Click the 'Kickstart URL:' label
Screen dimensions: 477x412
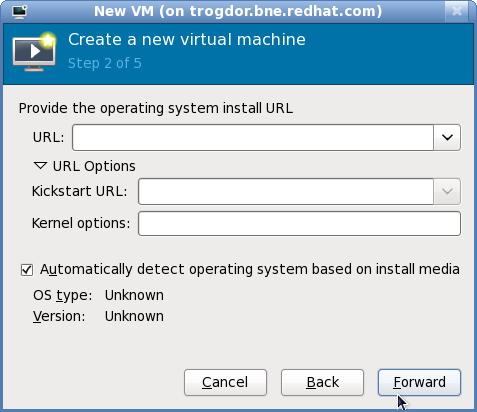(79, 191)
